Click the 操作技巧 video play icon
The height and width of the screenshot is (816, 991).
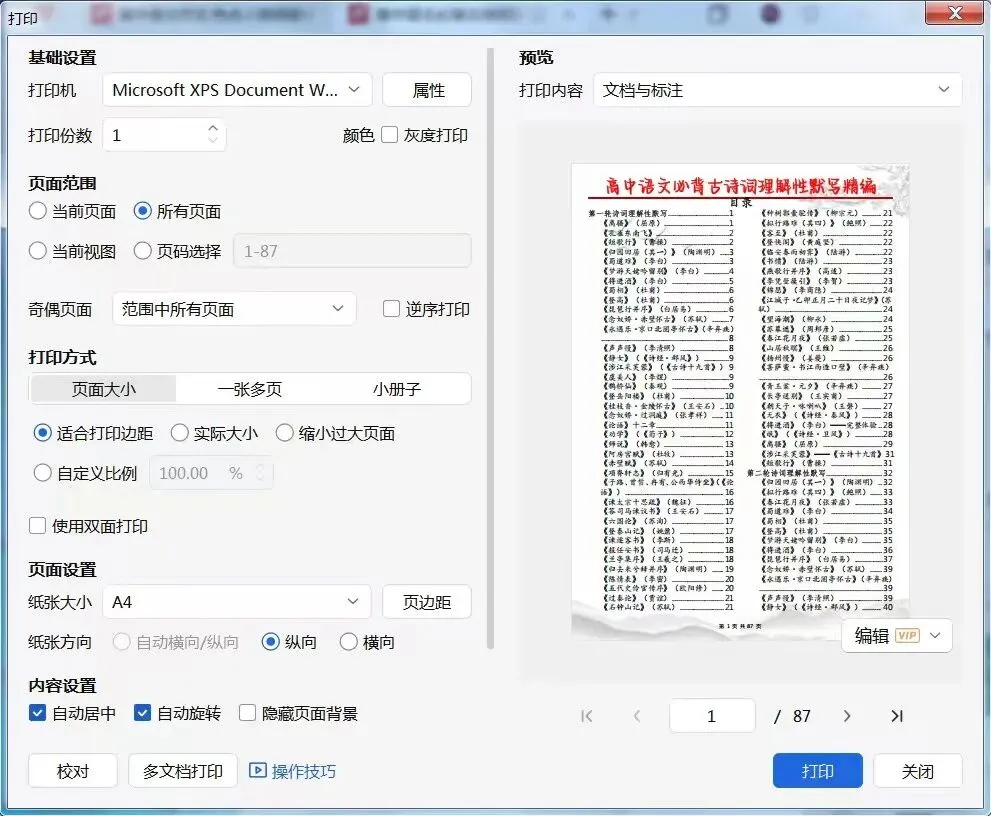pyautogui.click(x=257, y=770)
